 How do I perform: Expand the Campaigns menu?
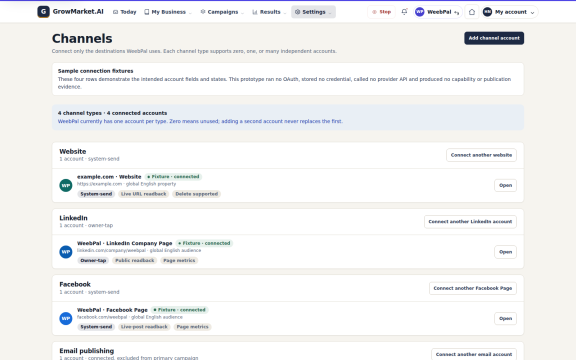click(222, 12)
